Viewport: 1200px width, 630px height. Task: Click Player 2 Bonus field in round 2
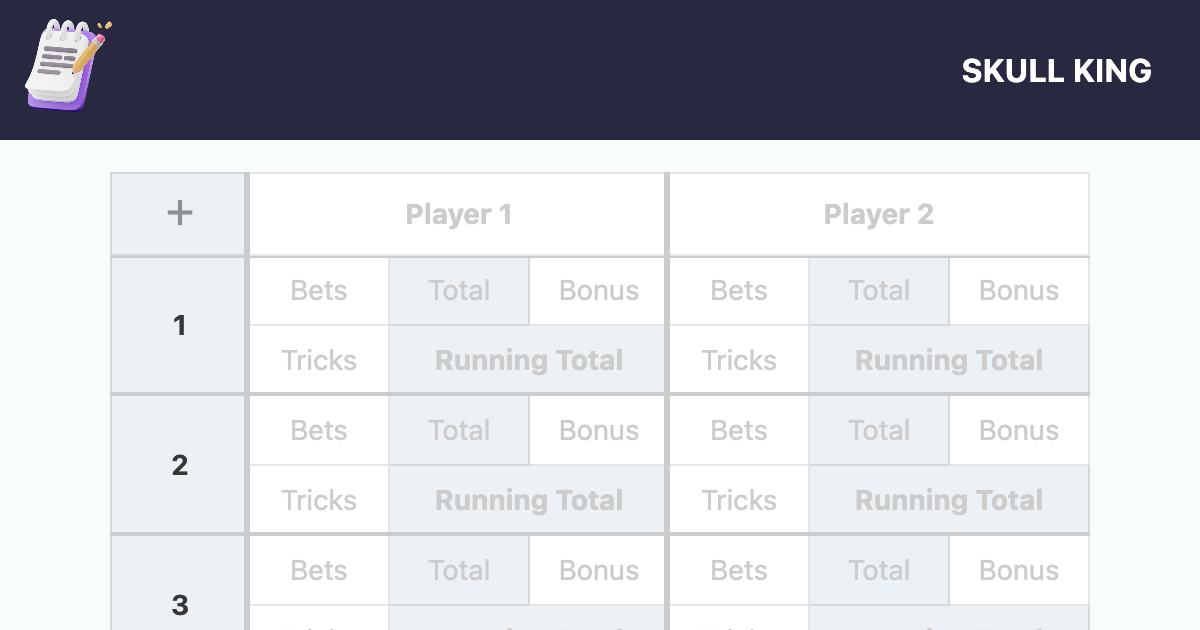point(1018,431)
